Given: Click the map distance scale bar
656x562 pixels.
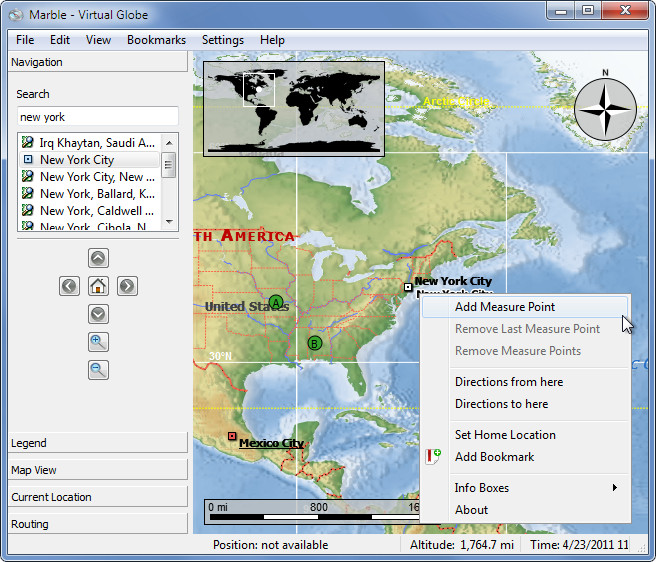Looking at the screenshot, I should [312, 512].
